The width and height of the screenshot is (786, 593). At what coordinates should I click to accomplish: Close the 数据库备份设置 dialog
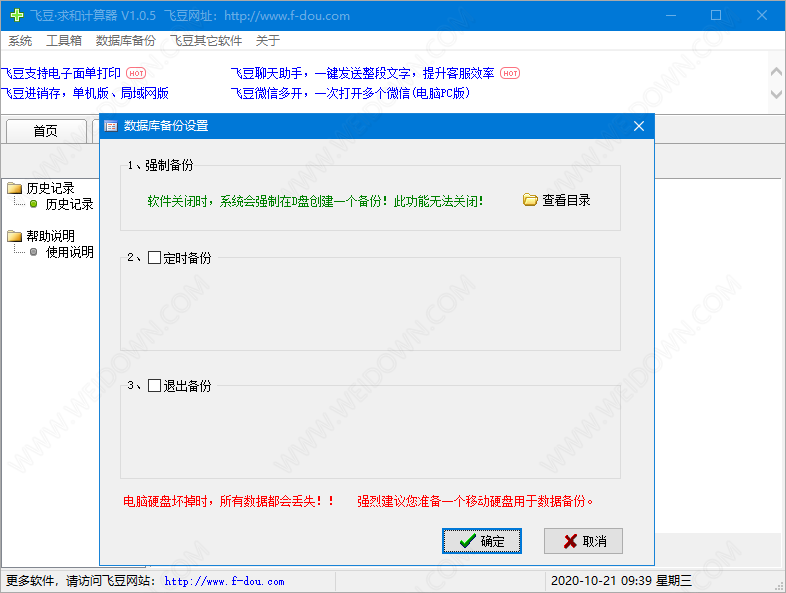click(639, 126)
